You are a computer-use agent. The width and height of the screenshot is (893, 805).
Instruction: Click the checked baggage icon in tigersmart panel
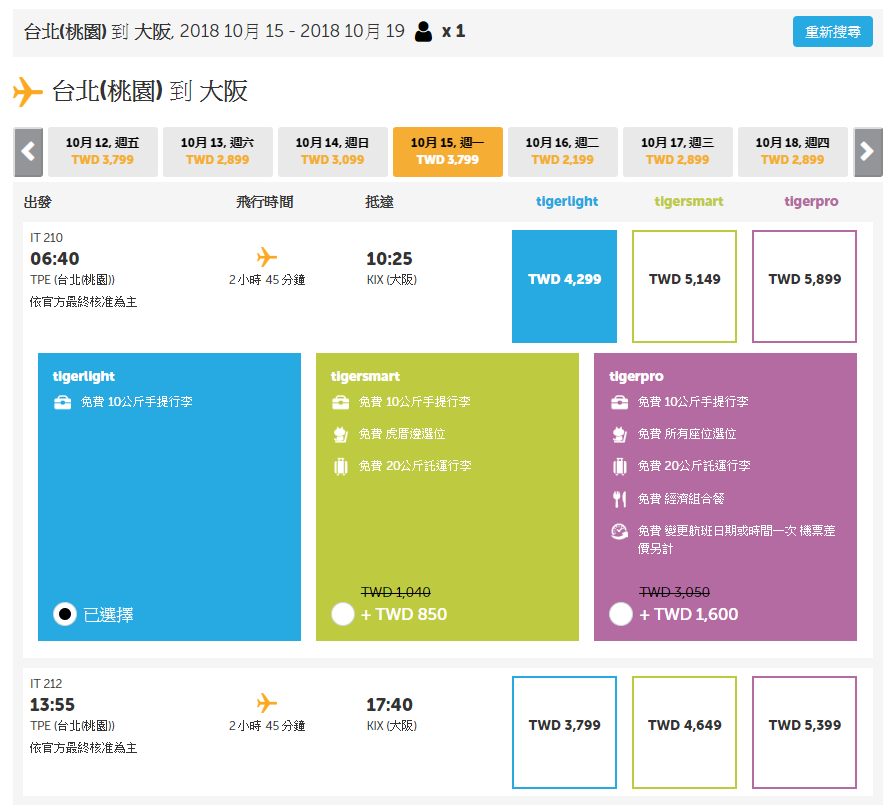tap(341, 467)
